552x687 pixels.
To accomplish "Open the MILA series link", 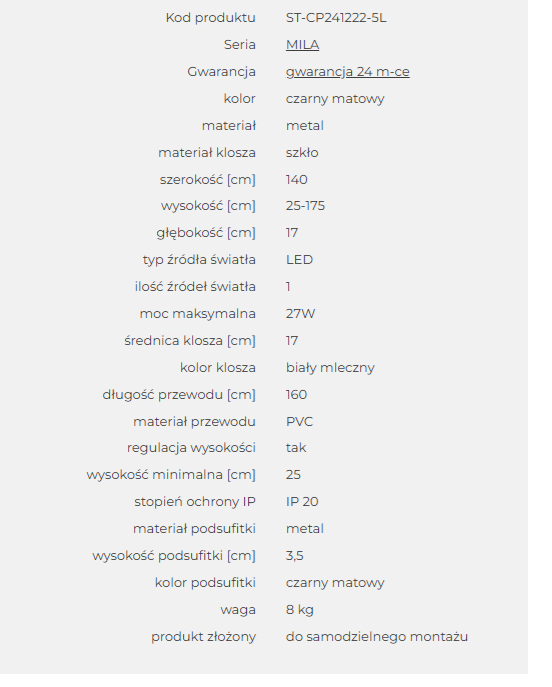I will click(x=302, y=45).
